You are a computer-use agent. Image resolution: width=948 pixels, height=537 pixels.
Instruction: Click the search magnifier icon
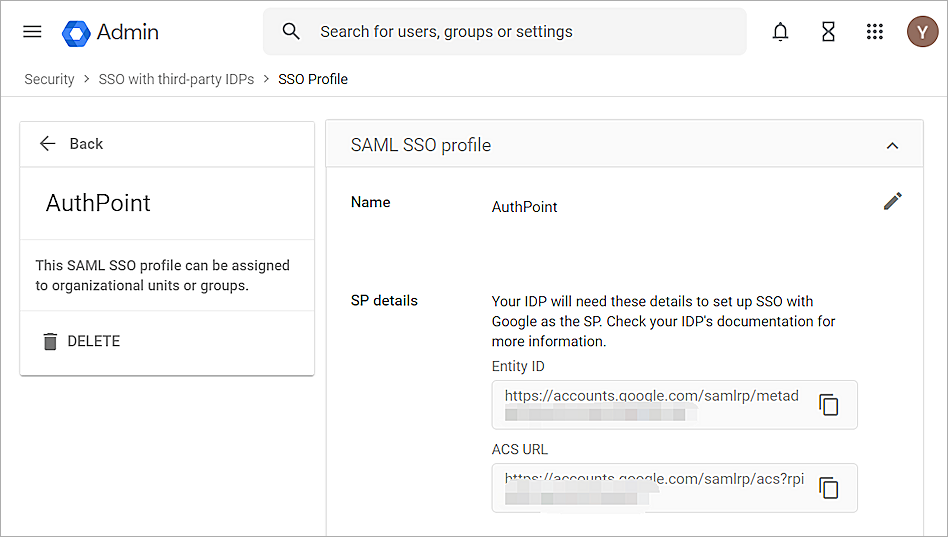click(x=291, y=32)
